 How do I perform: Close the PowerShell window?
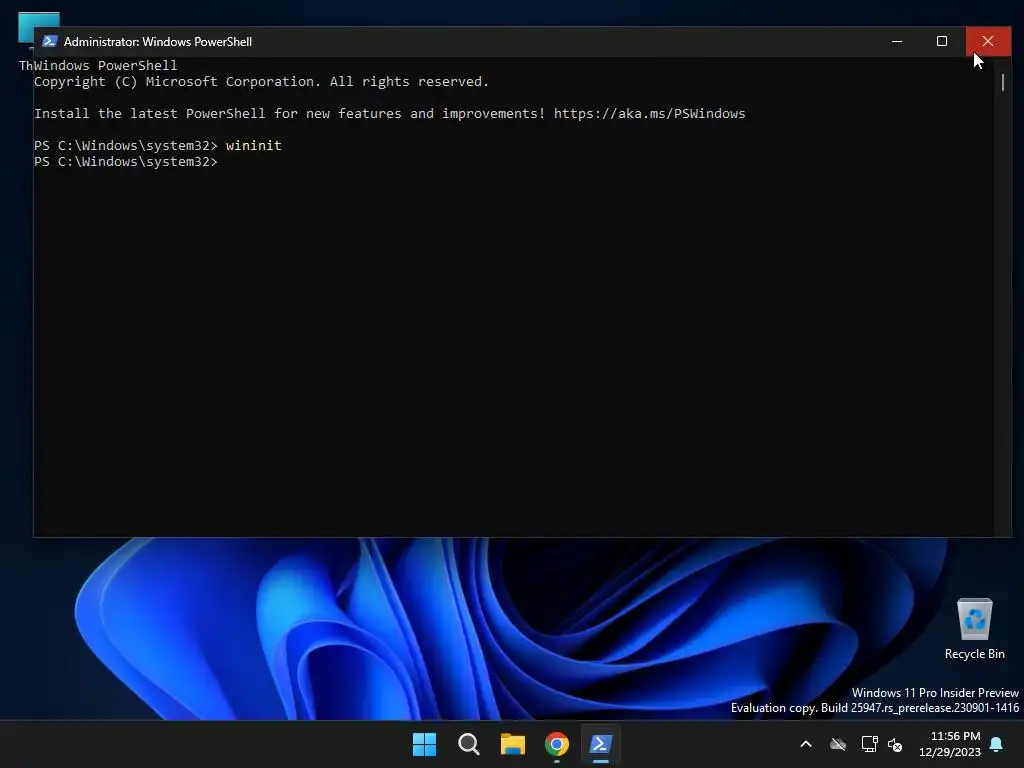tap(988, 41)
